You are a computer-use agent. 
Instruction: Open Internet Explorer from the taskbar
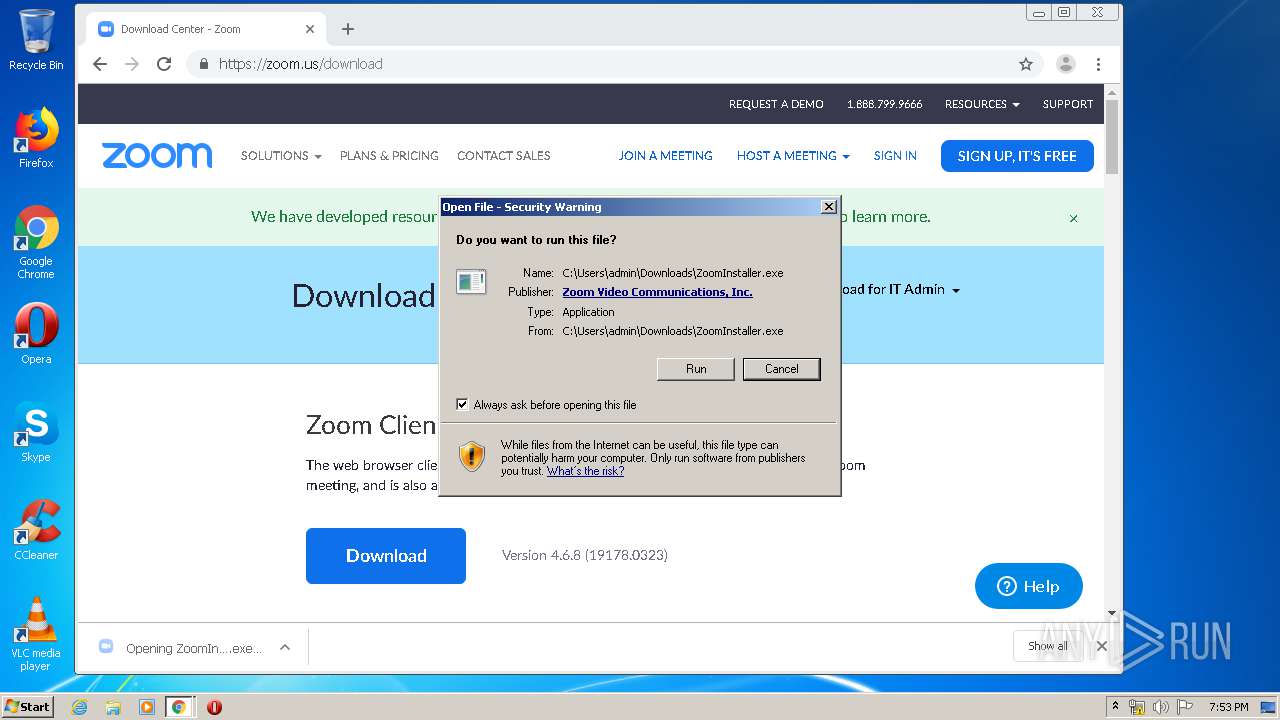point(80,707)
